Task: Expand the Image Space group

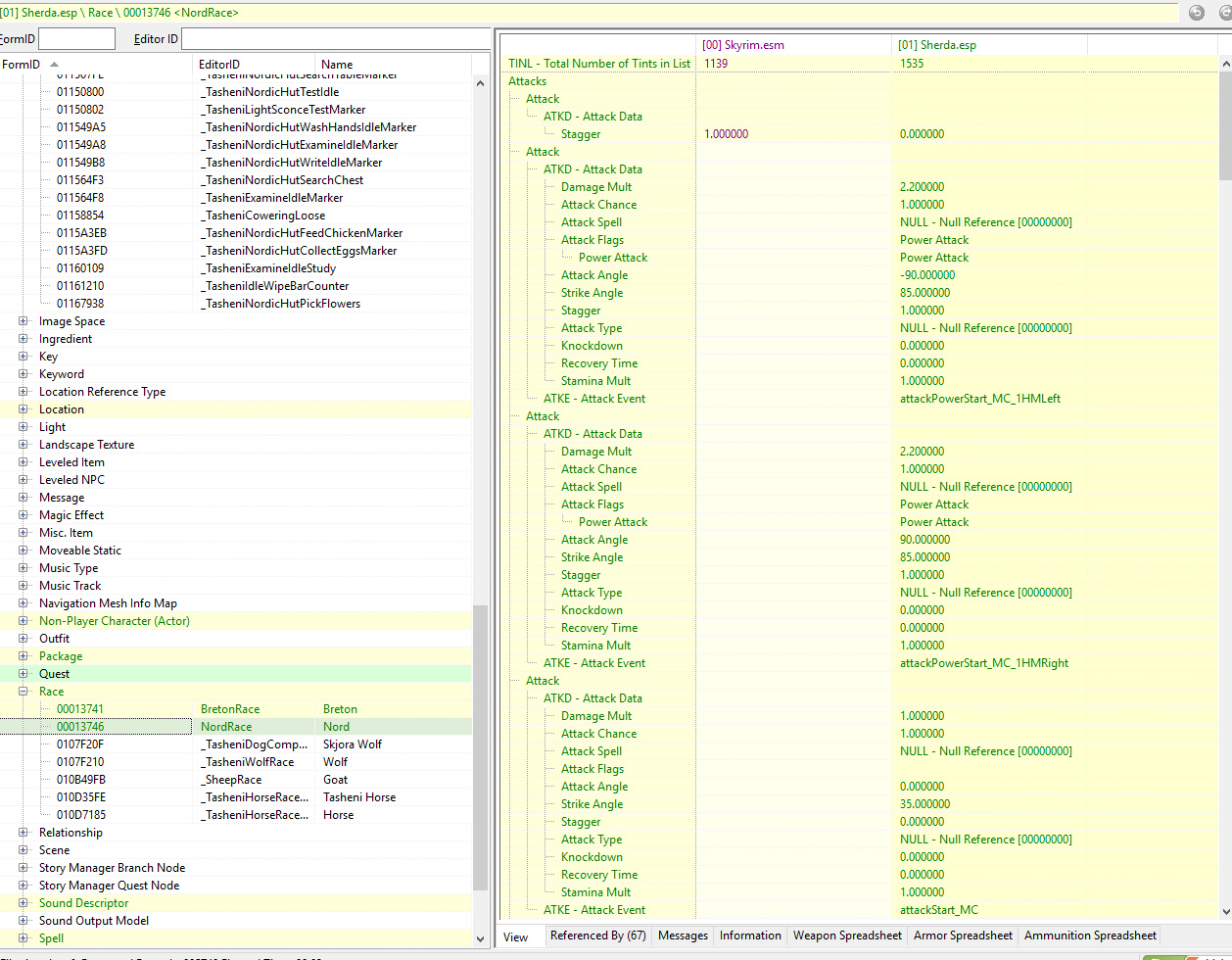Action: point(24,321)
